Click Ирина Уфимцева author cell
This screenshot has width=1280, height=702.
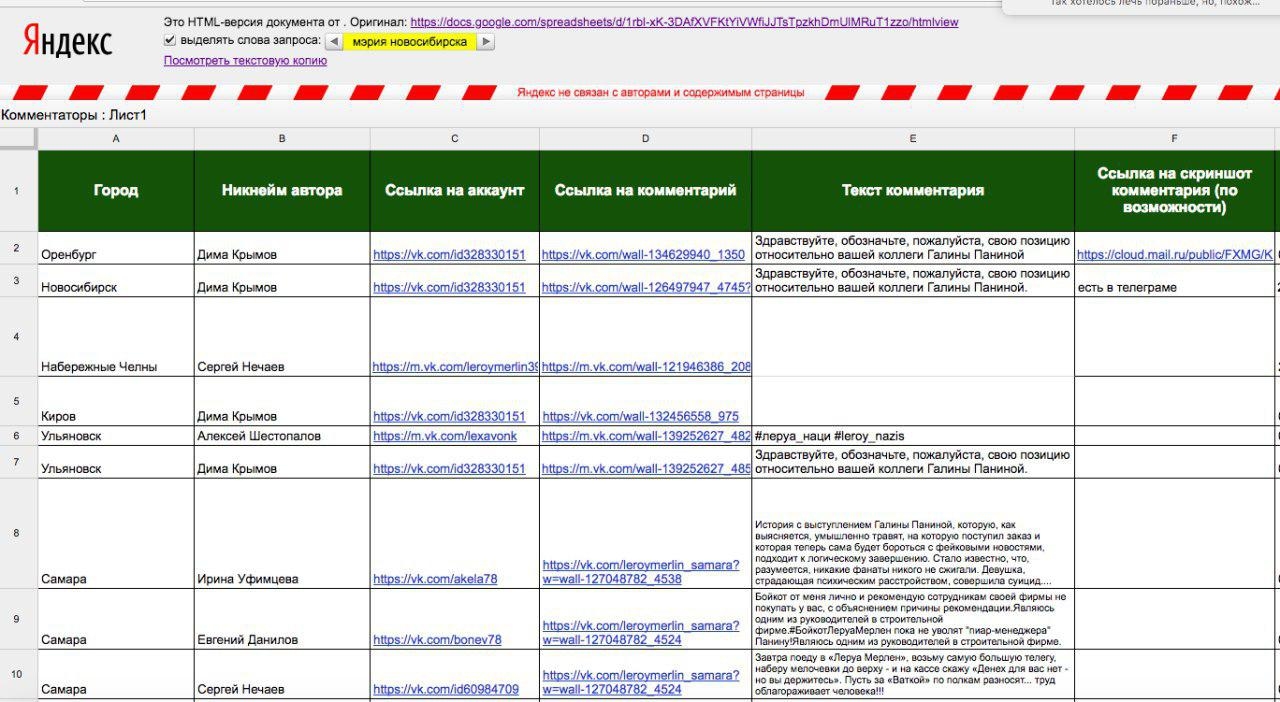pyautogui.click(x=282, y=533)
